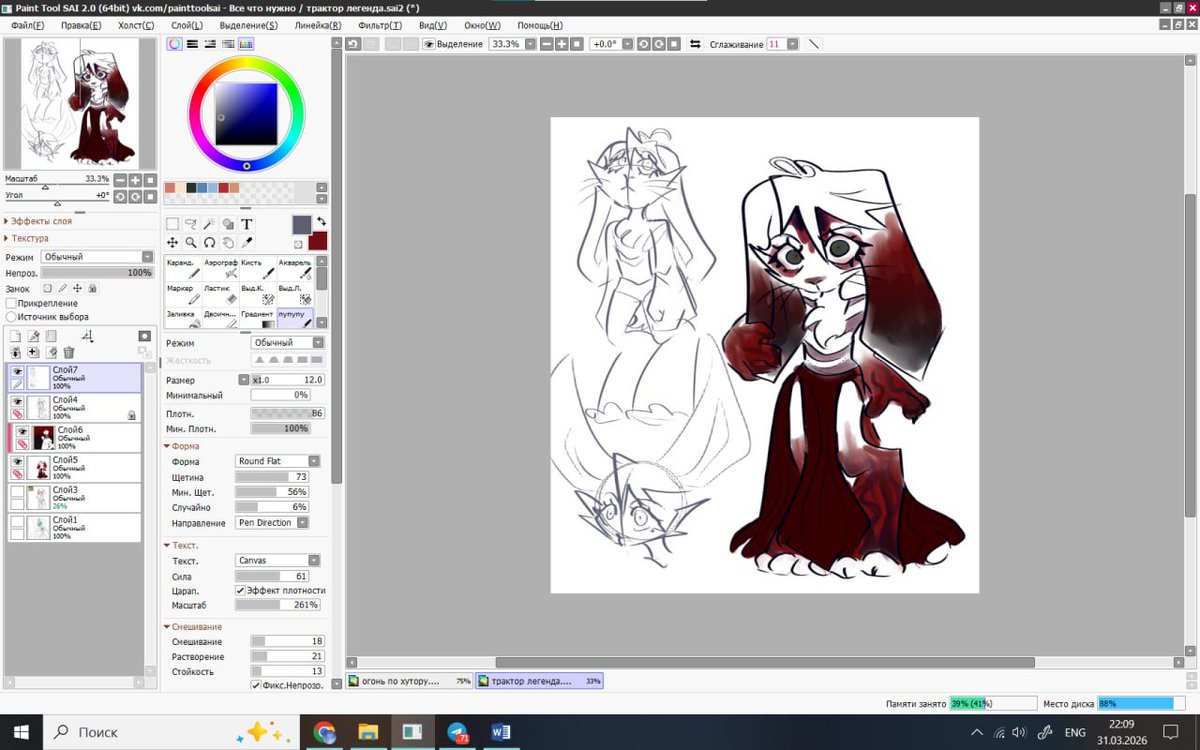Expand the Эффекты слоя section
This screenshot has height=750, width=1200.
coord(41,221)
